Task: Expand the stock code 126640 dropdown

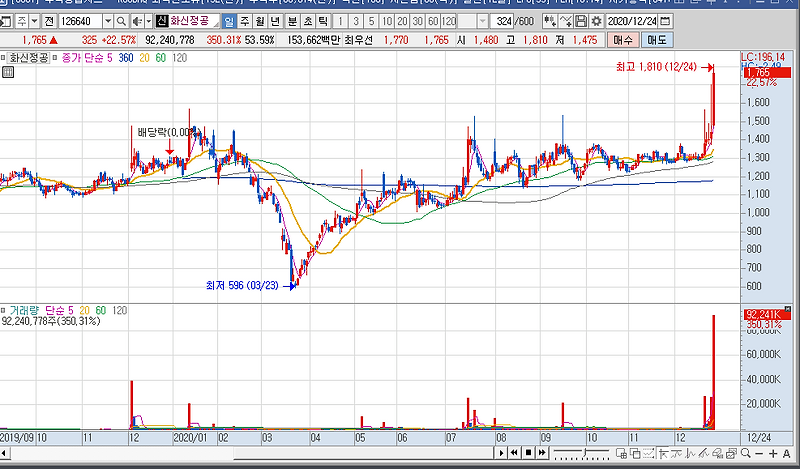Action: click(108, 21)
